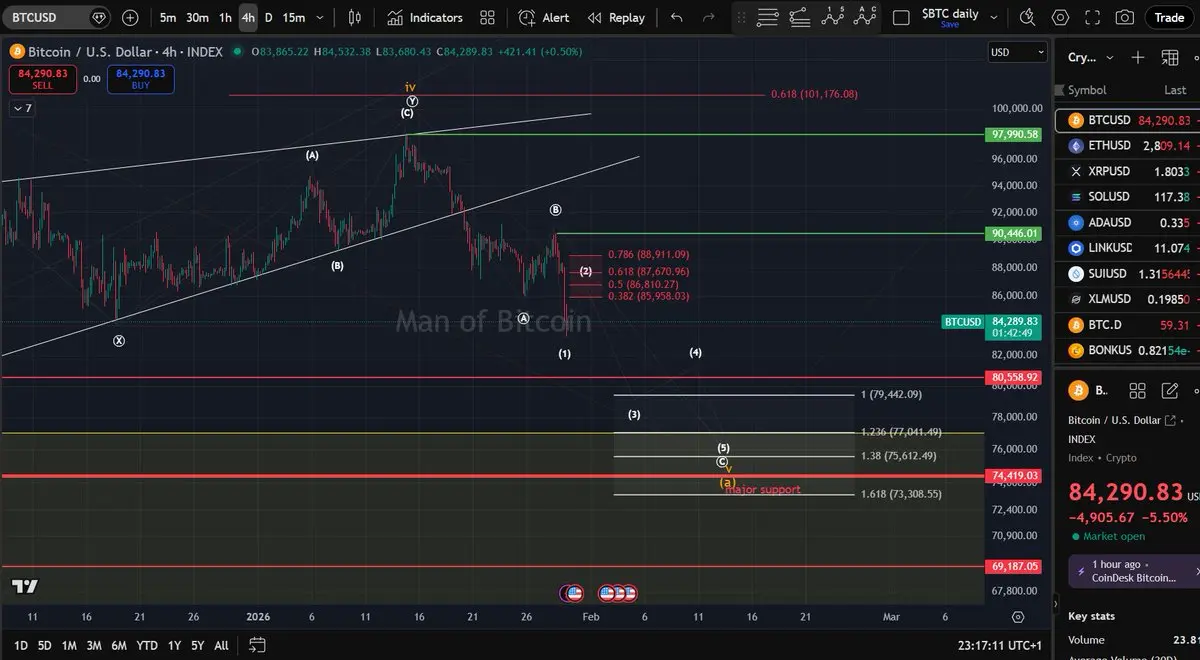Select XLMUSD in the watchlist

click(x=1128, y=299)
